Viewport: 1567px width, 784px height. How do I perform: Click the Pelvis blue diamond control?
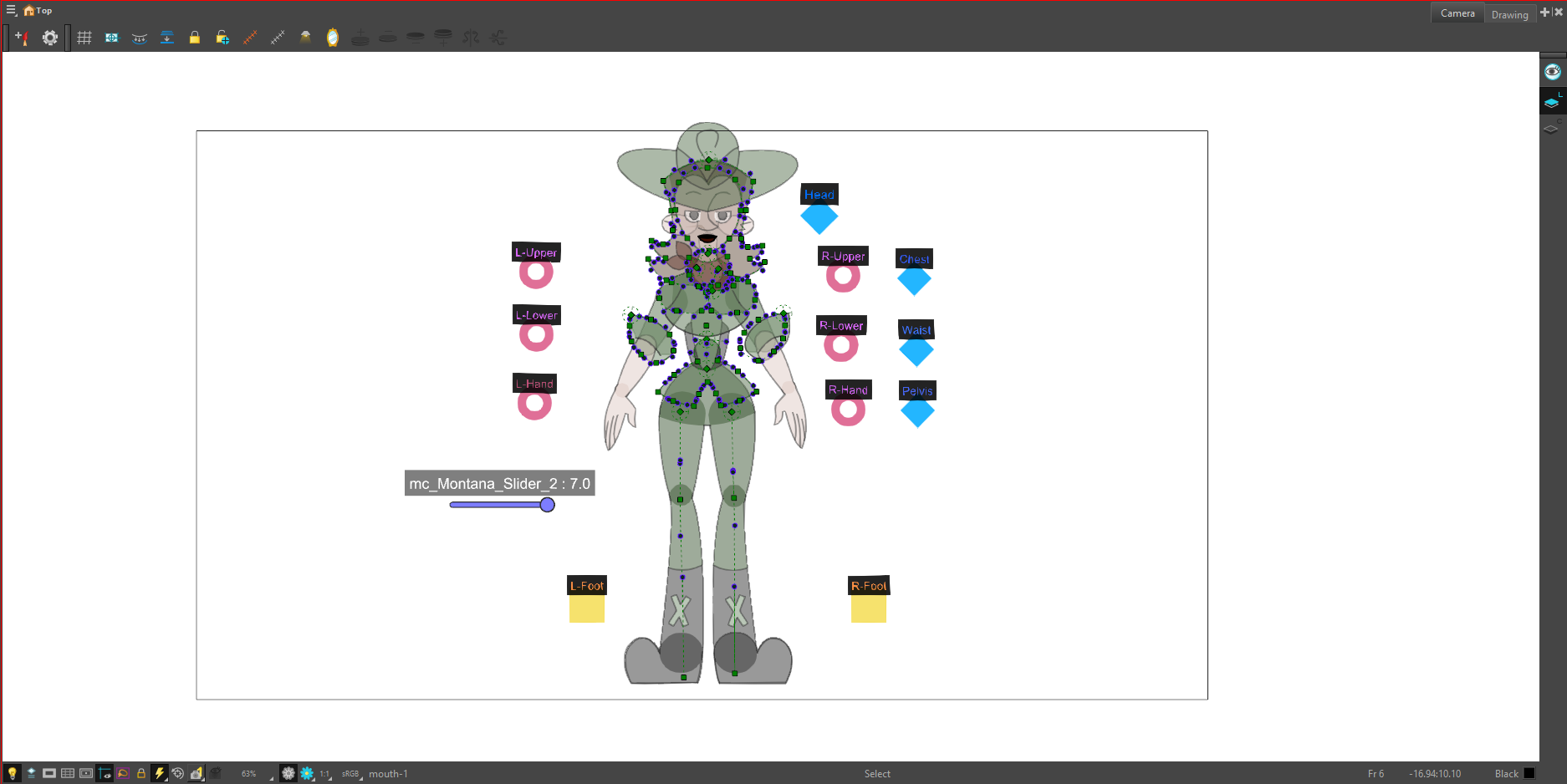point(917,412)
